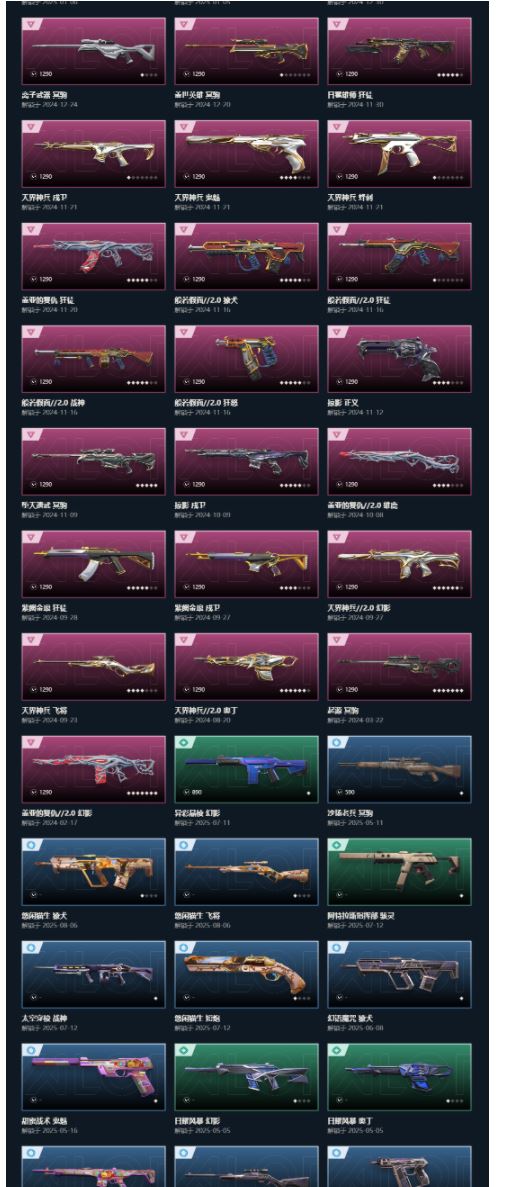511x1187 pixels.
Task: Open the white-gold pistol skin dated 2024-11-21
Action: coord(247,154)
